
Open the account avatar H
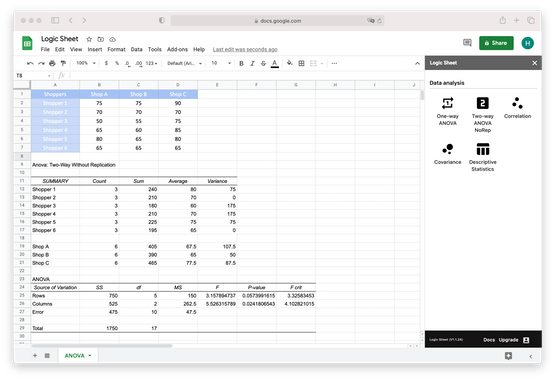click(527, 43)
